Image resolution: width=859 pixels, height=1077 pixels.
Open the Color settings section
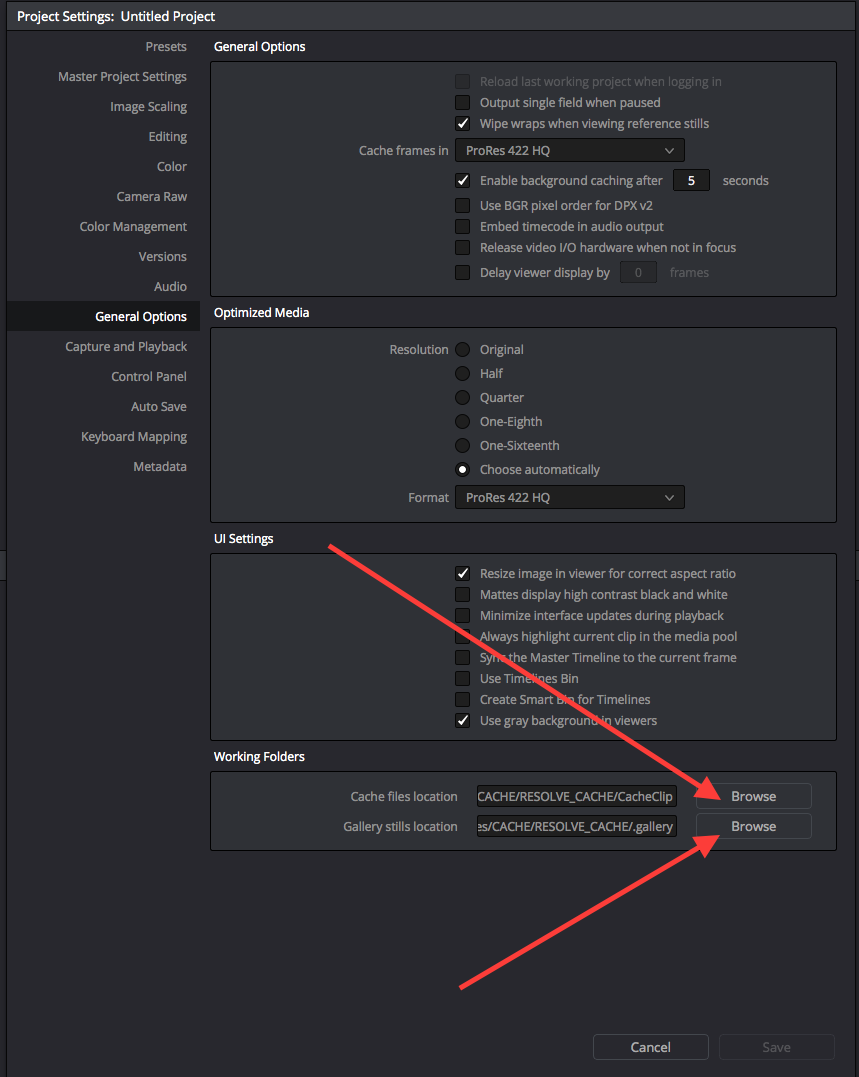tap(172, 166)
